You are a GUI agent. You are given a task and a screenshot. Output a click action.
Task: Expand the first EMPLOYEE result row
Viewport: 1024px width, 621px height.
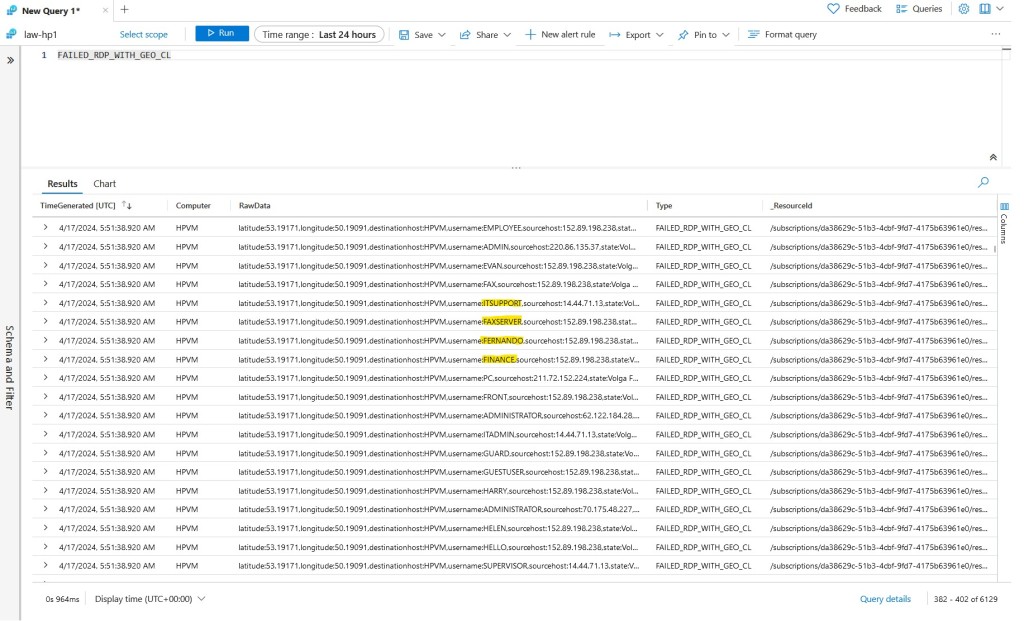[x=45, y=228]
